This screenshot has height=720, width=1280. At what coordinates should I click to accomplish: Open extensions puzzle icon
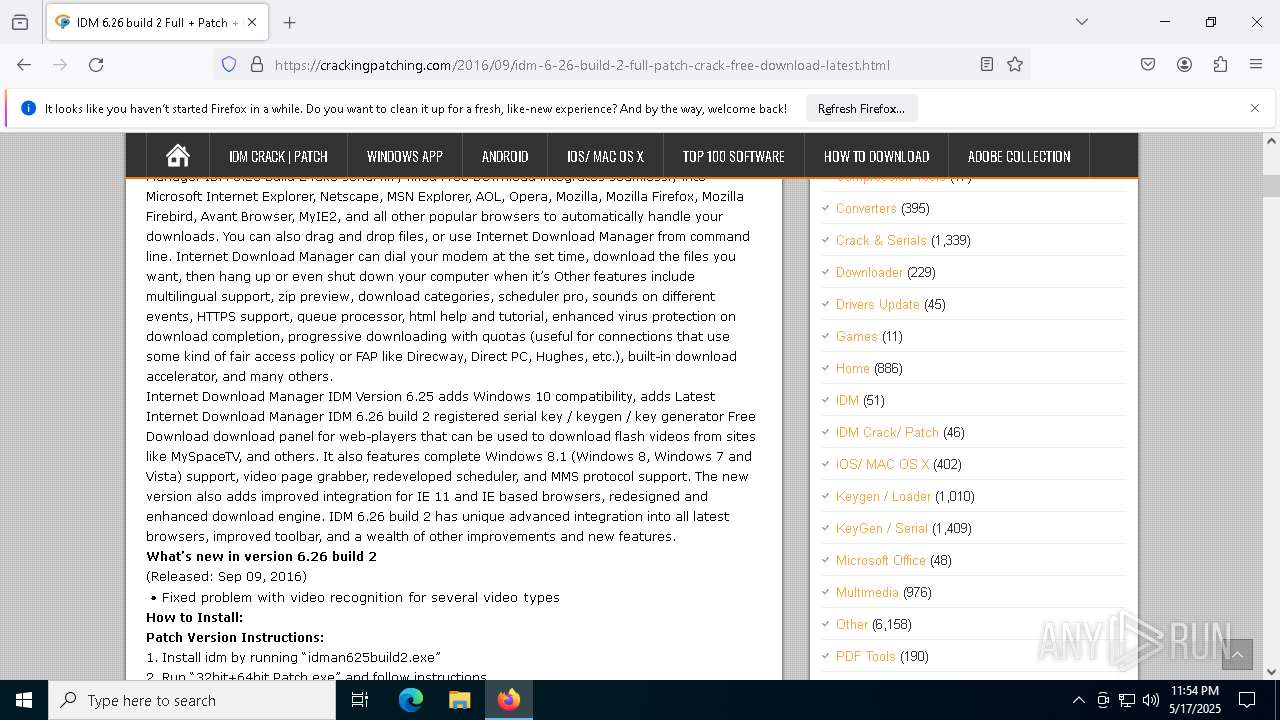click(1220, 65)
